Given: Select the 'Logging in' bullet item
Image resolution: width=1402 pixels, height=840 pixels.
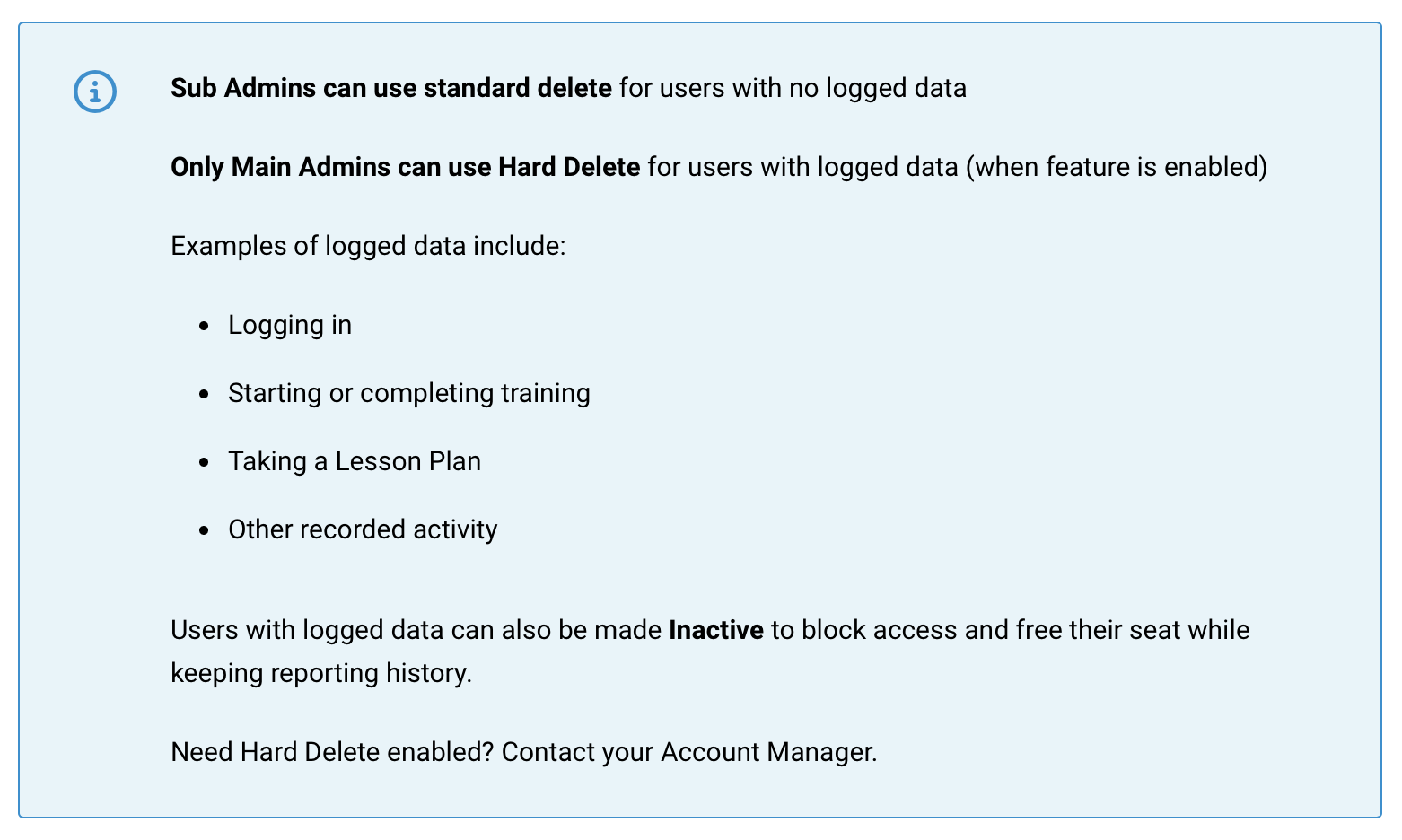Looking at the screenshot, I should [290, 325].
